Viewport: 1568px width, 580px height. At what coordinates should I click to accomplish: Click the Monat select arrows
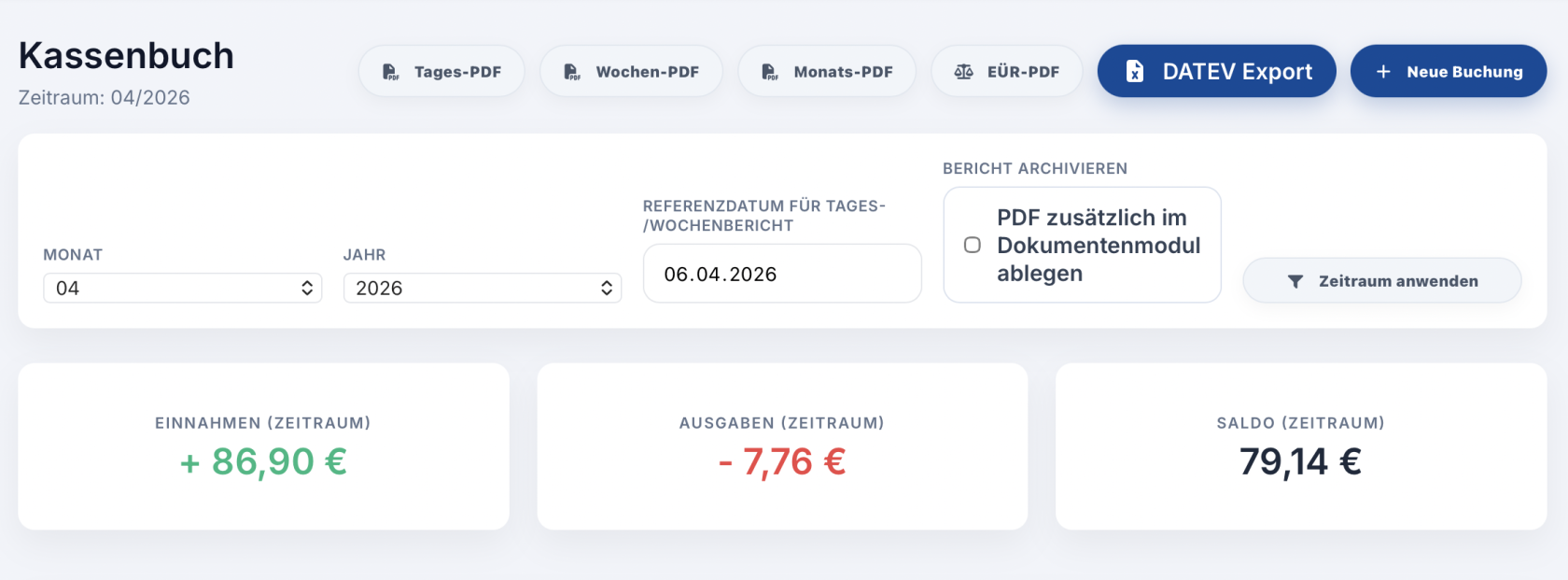point(307,288)
